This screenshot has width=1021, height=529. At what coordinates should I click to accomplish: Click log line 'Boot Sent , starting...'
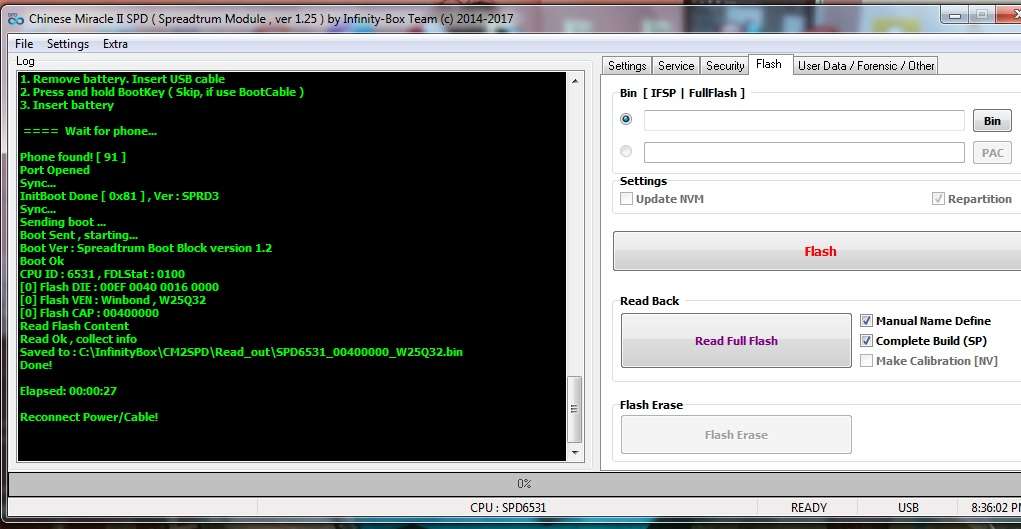pyautogui.click(x=79, y=235)
